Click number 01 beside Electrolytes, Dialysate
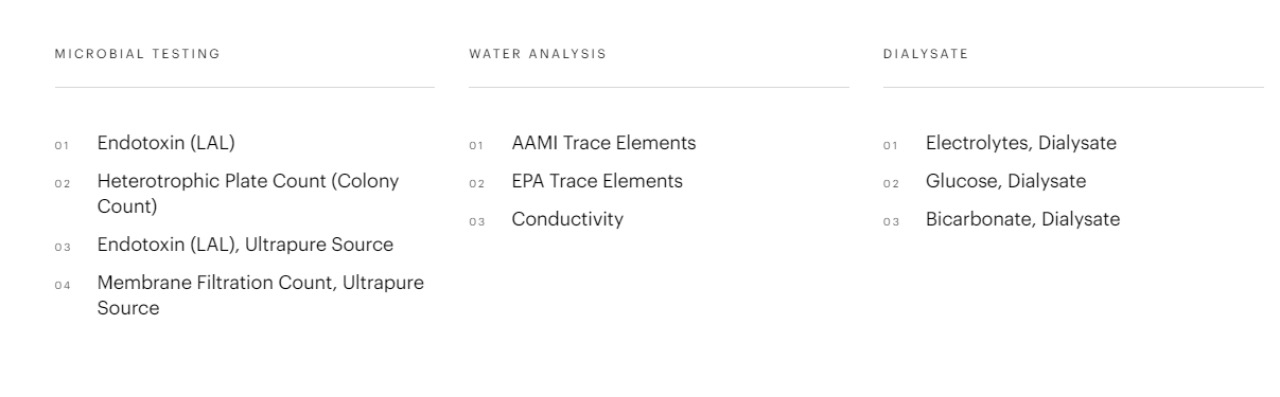Screen dimensions: 1280x397 (x=890, y=146)
